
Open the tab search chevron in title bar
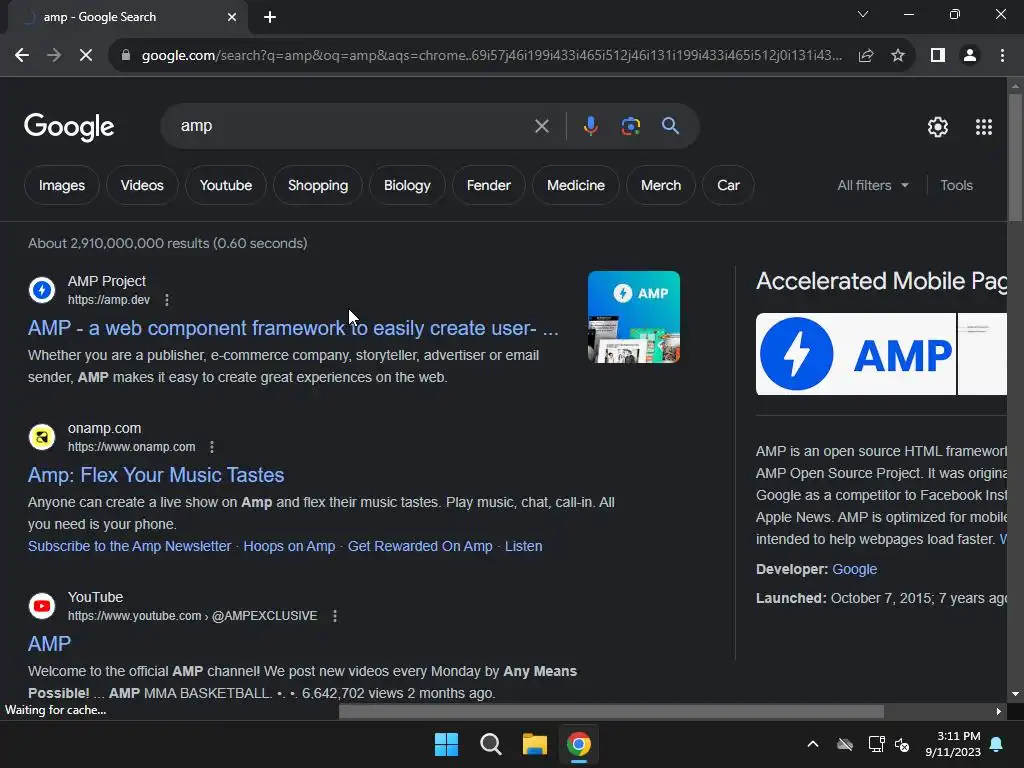coord(863,14)
